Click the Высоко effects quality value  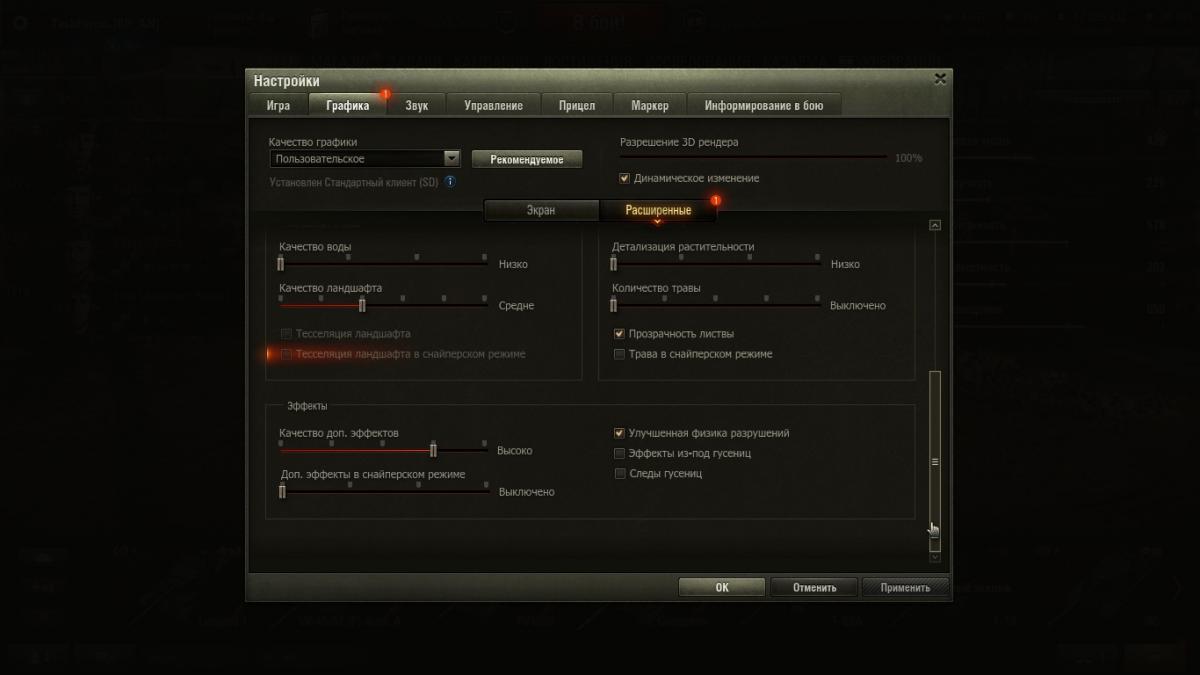click(x=514, y=451)
